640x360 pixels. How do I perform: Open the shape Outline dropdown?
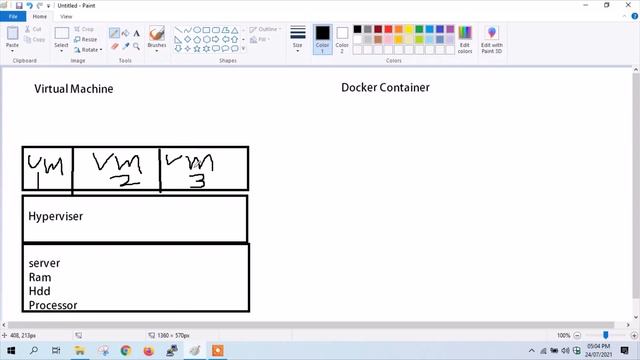pyautogui.click(x=265, y=29)
